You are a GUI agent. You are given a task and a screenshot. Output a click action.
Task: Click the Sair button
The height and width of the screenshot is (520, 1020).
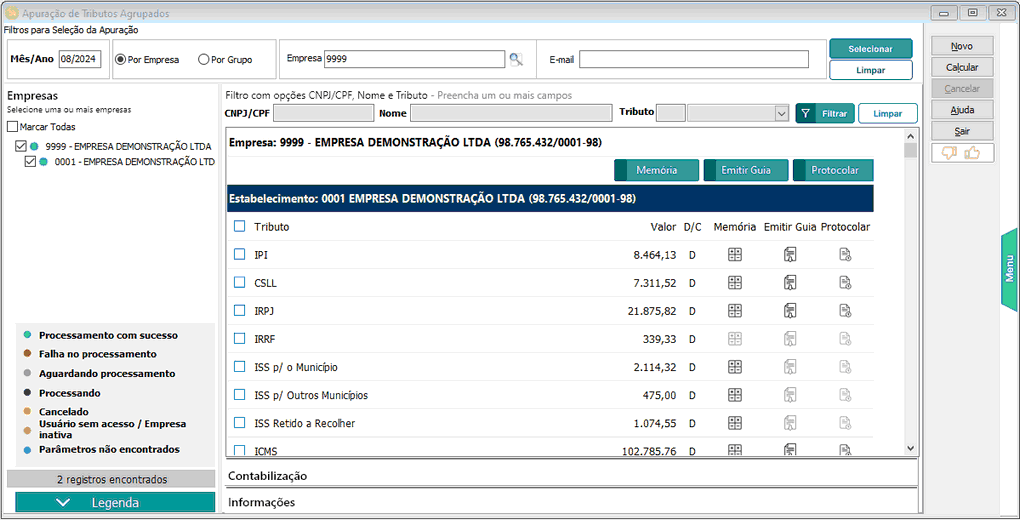[962, 131]
